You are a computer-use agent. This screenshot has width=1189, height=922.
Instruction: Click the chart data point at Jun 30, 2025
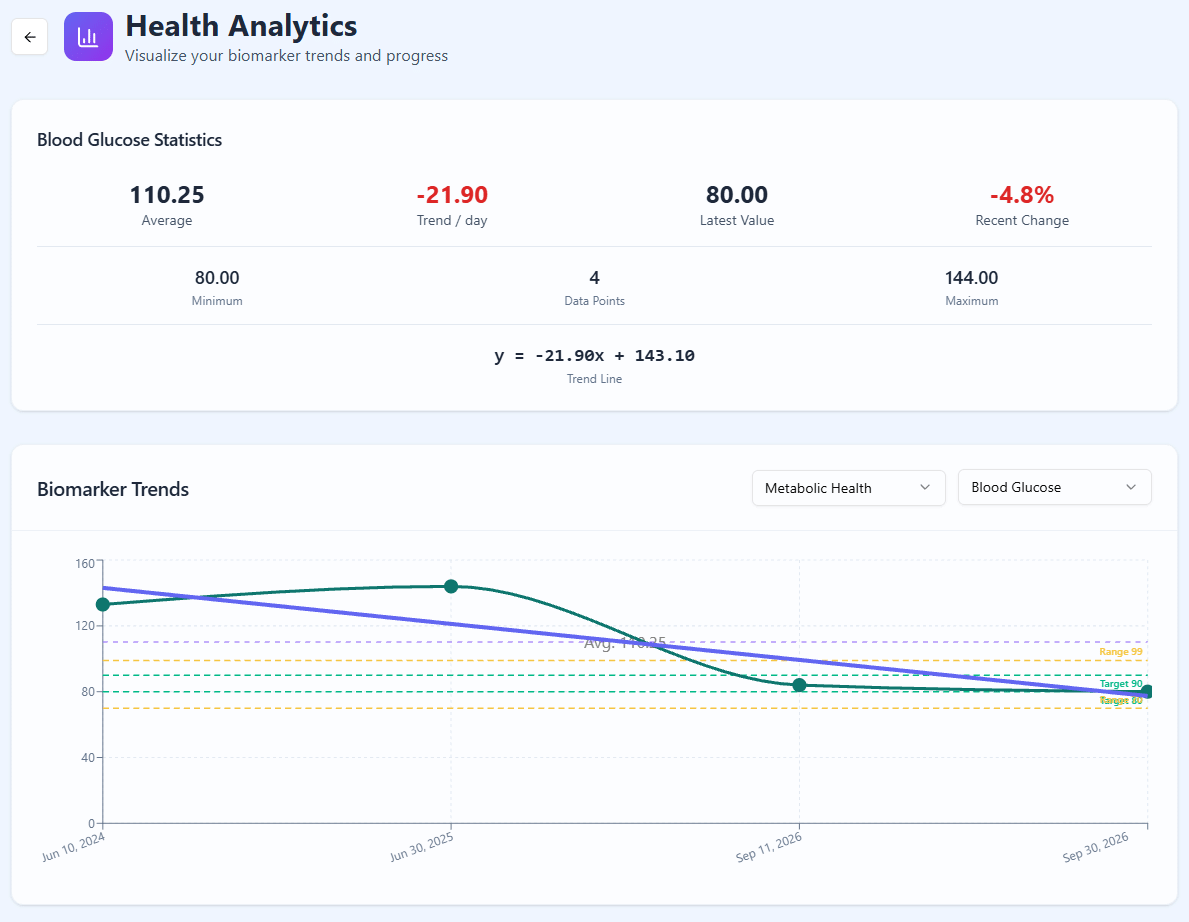pos(451,586)
